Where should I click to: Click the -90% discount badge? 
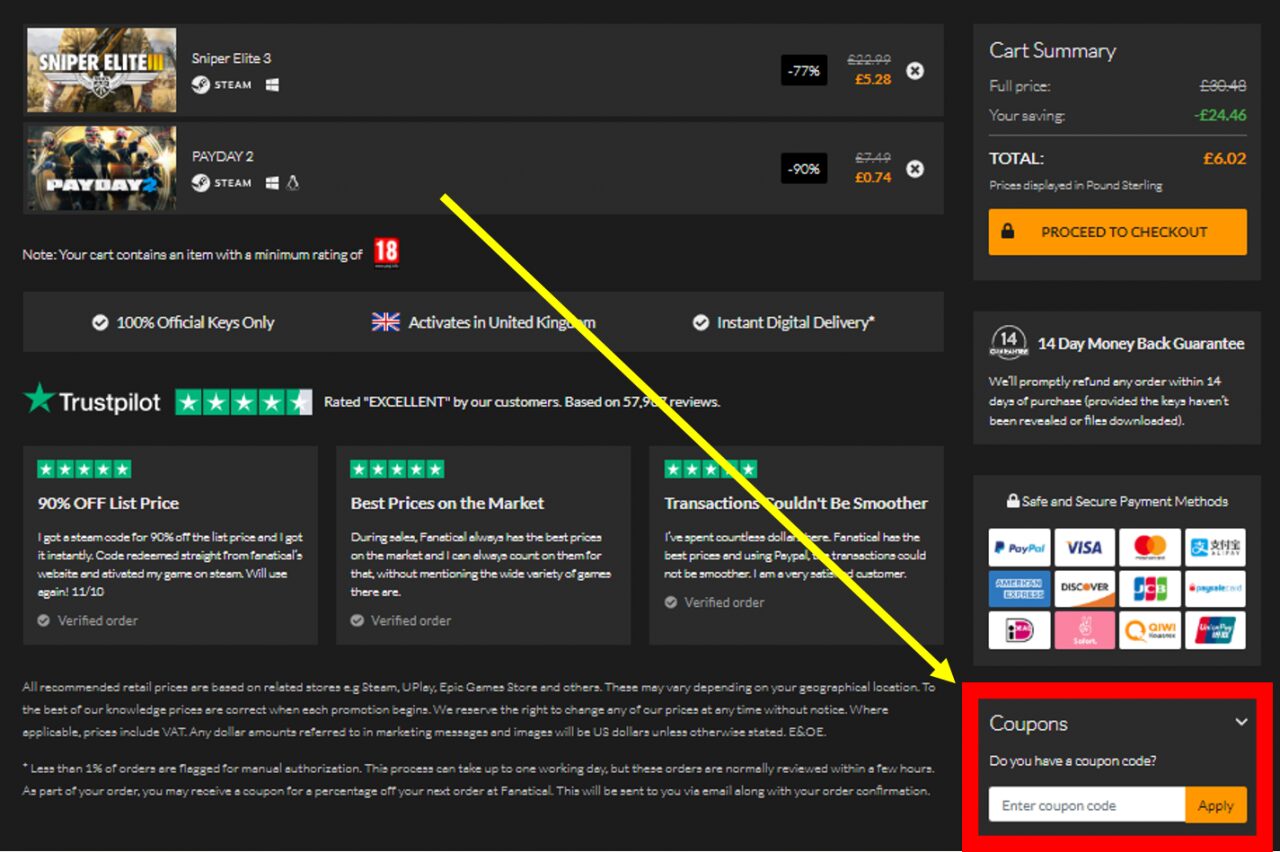pos(804,169)
